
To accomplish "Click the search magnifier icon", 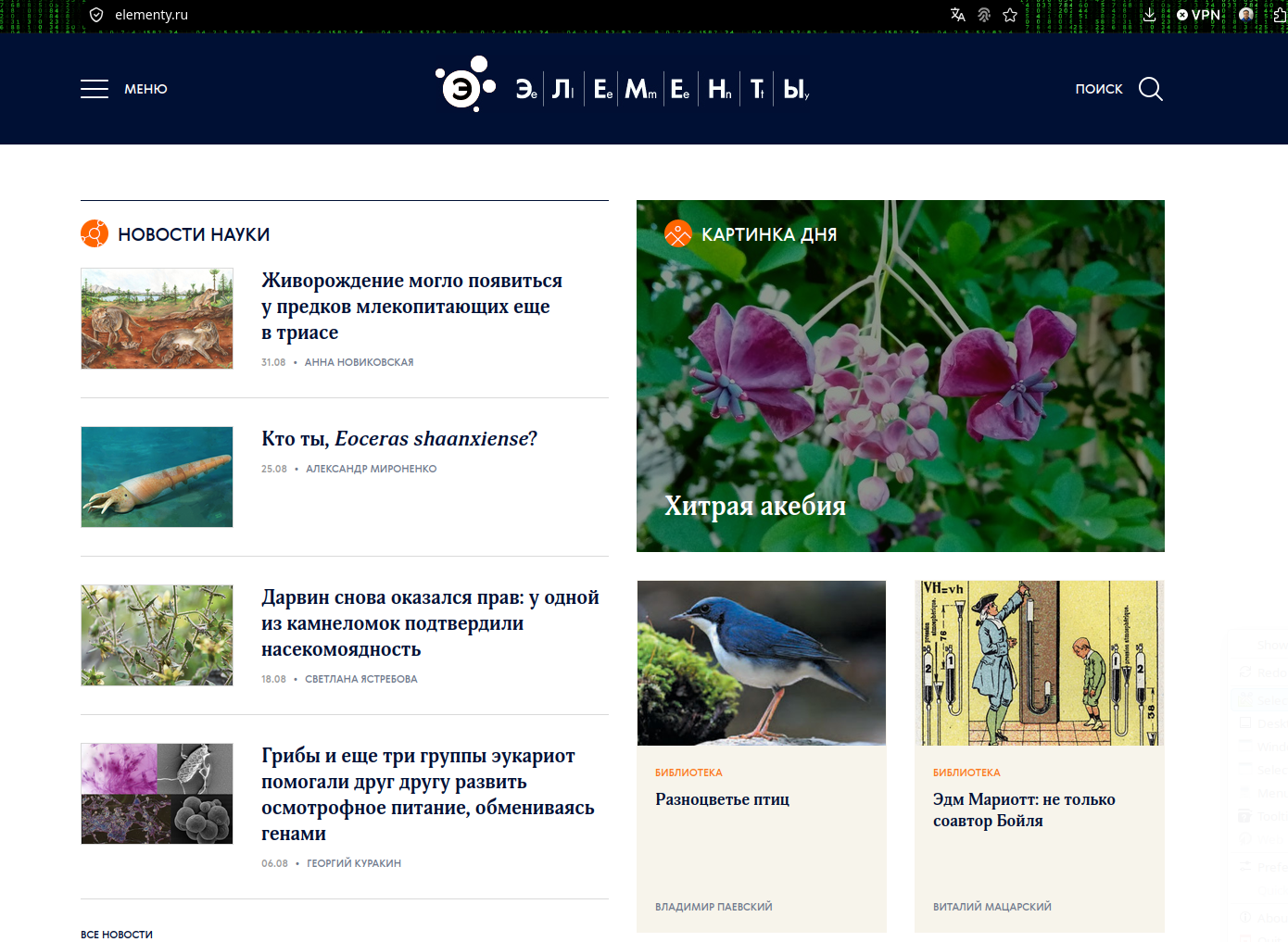I will coord(1151,89).
